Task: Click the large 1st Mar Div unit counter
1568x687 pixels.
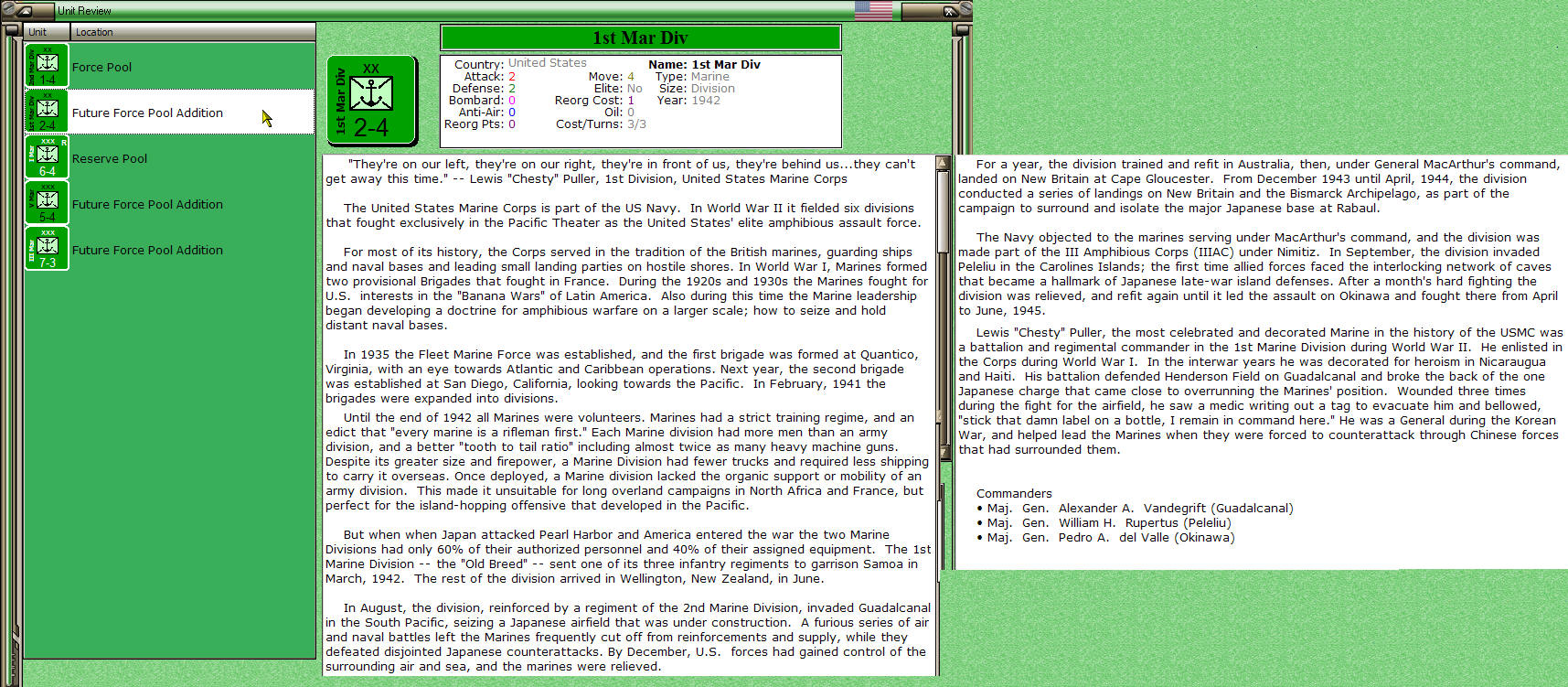Action: [x=372, y=101]
